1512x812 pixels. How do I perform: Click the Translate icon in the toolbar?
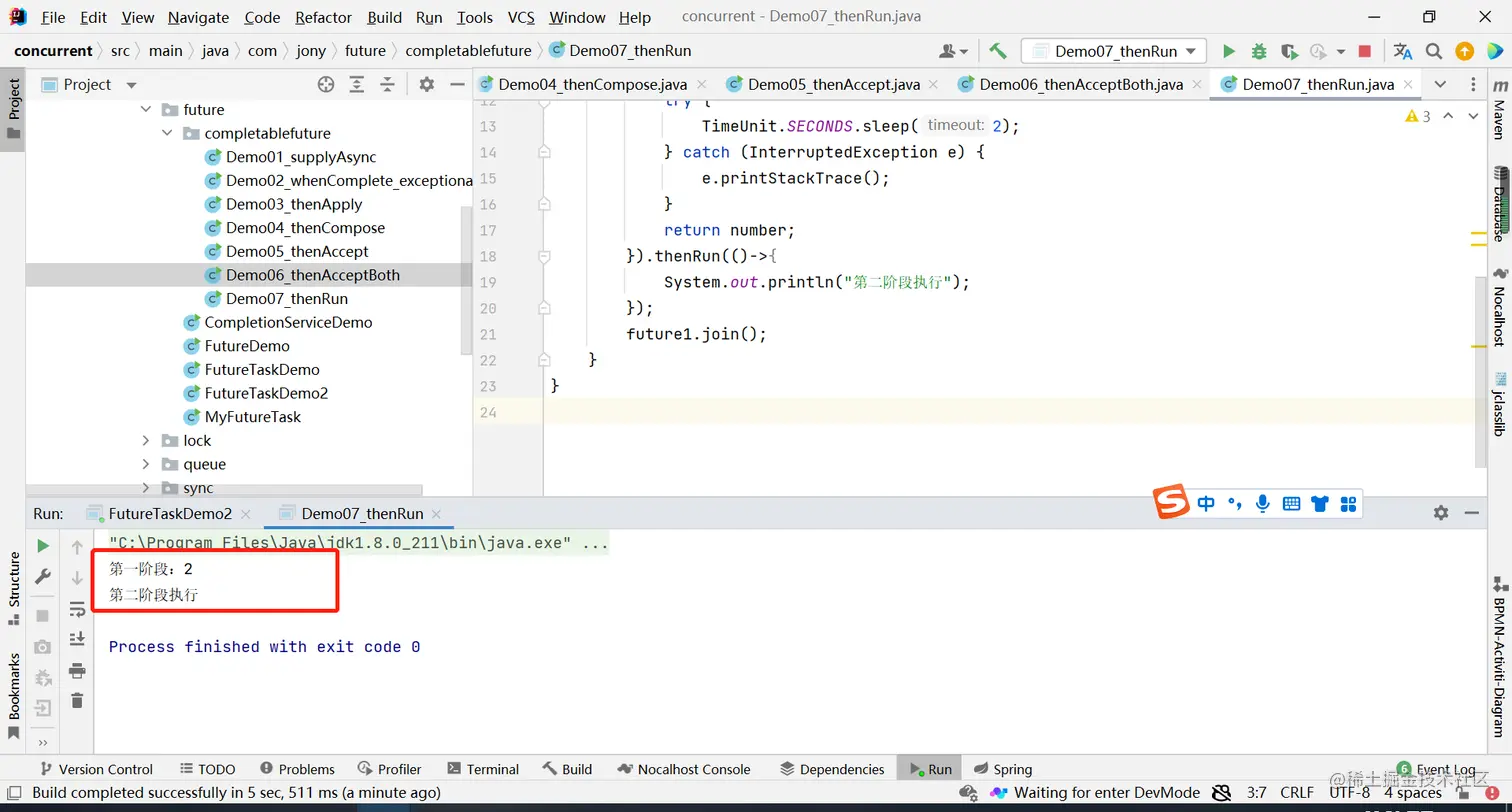click(x=1403, y=51)
